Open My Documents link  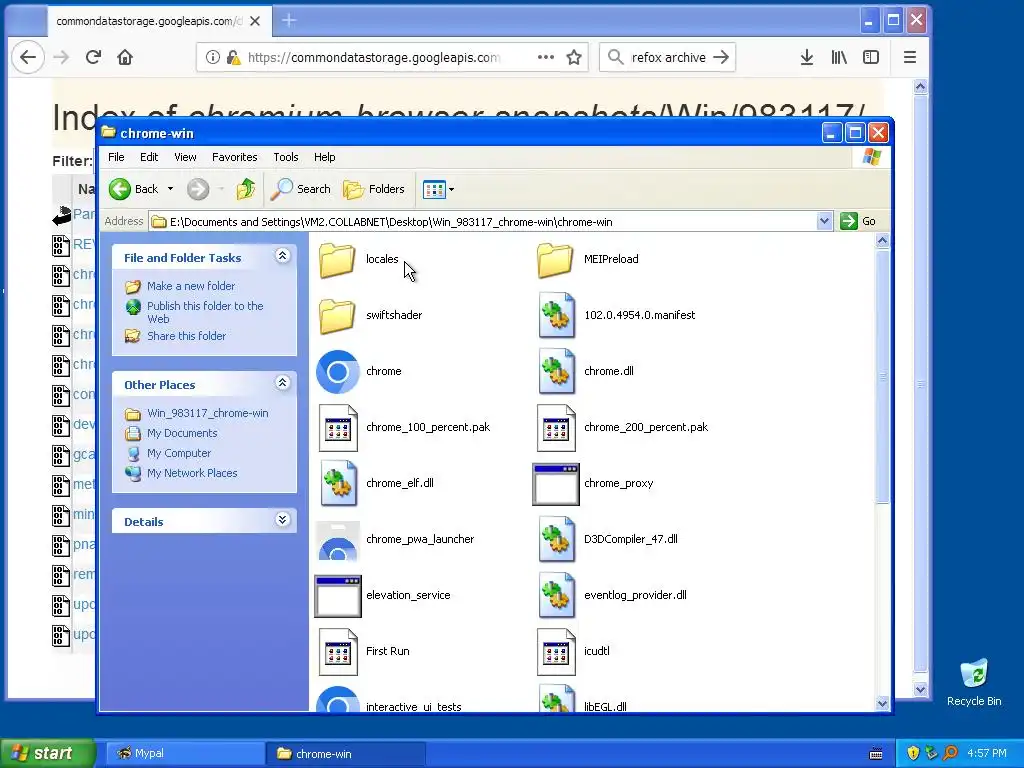click(182, 433)
